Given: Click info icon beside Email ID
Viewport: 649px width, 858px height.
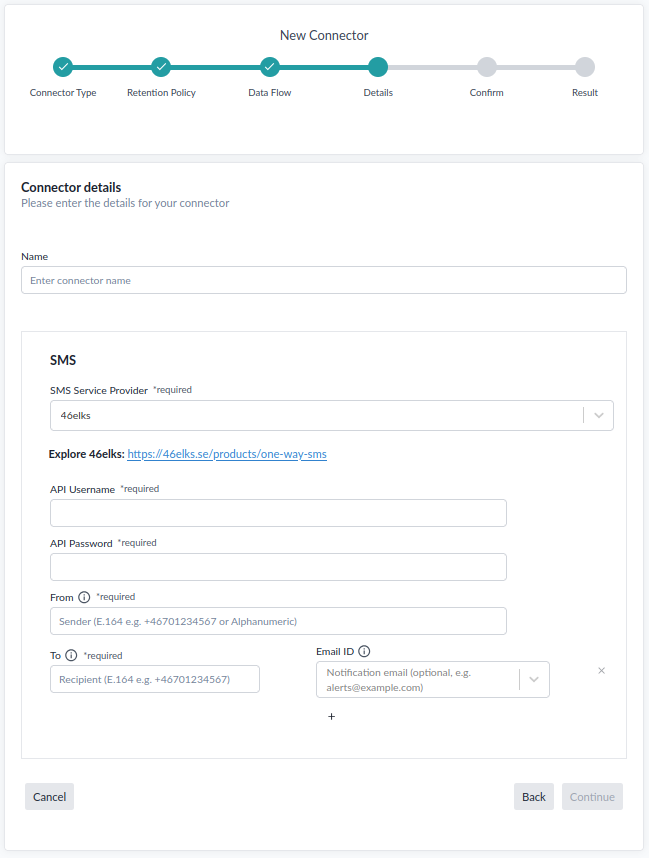Looking at the screenshot, I should (x=364, y=652).
